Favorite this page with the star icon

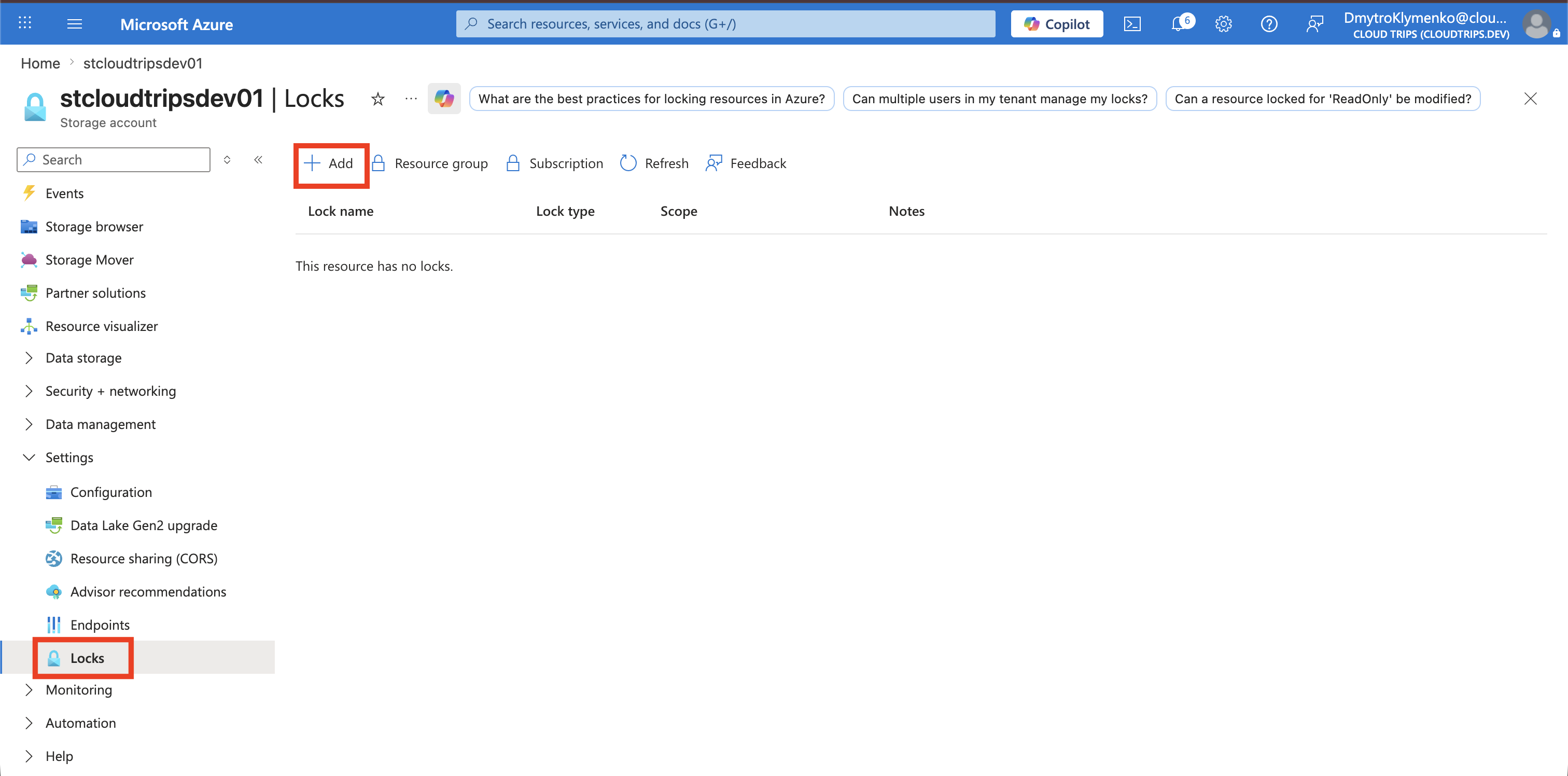378,99
